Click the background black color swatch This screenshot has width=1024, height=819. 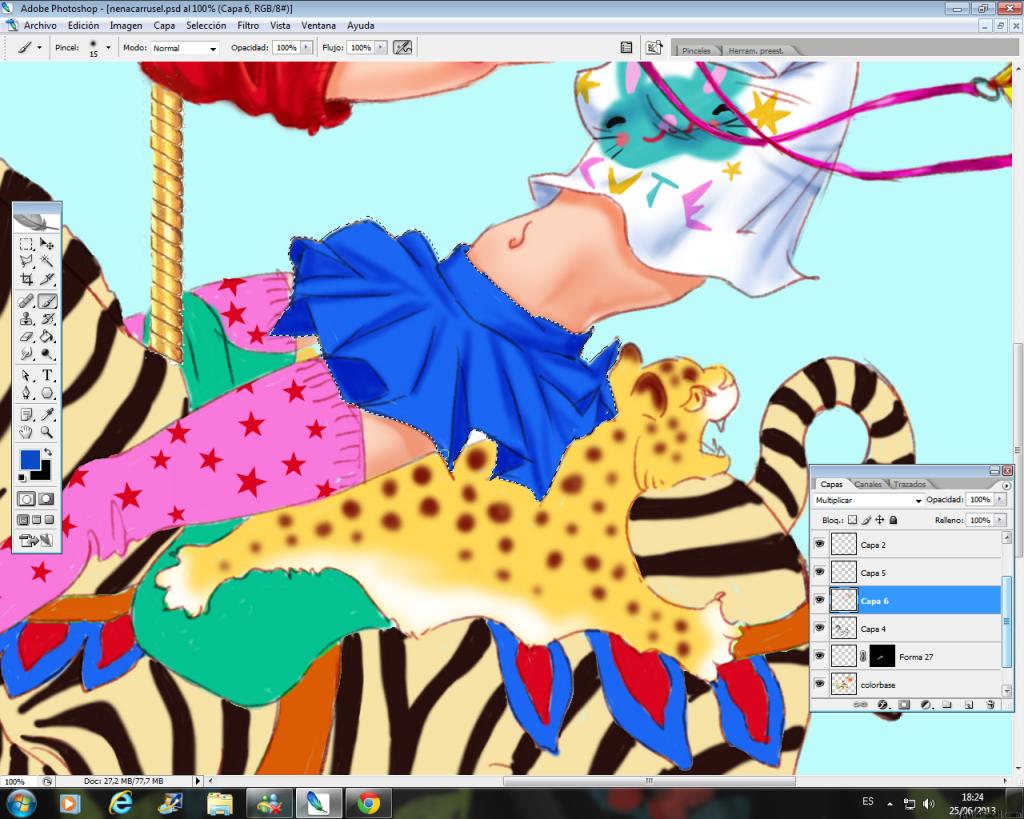click(x=43, y=472)
